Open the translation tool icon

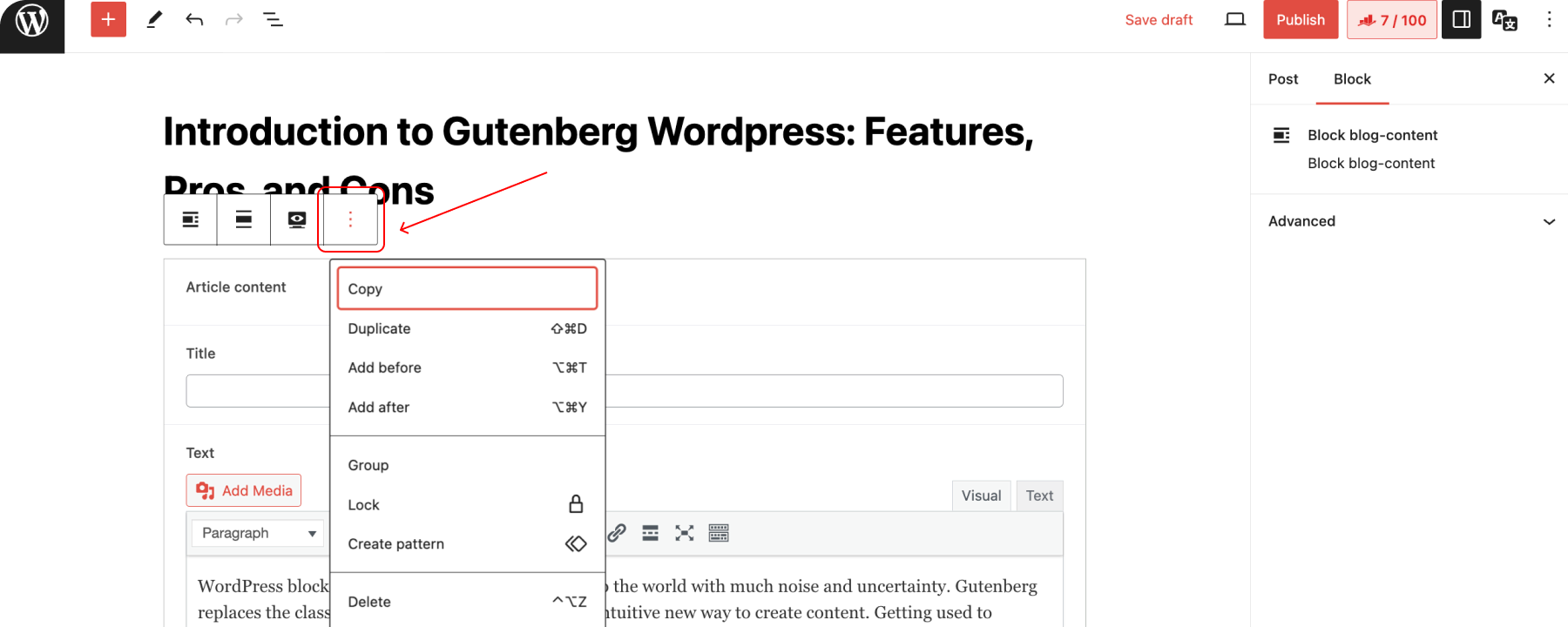coord(1504,19)
